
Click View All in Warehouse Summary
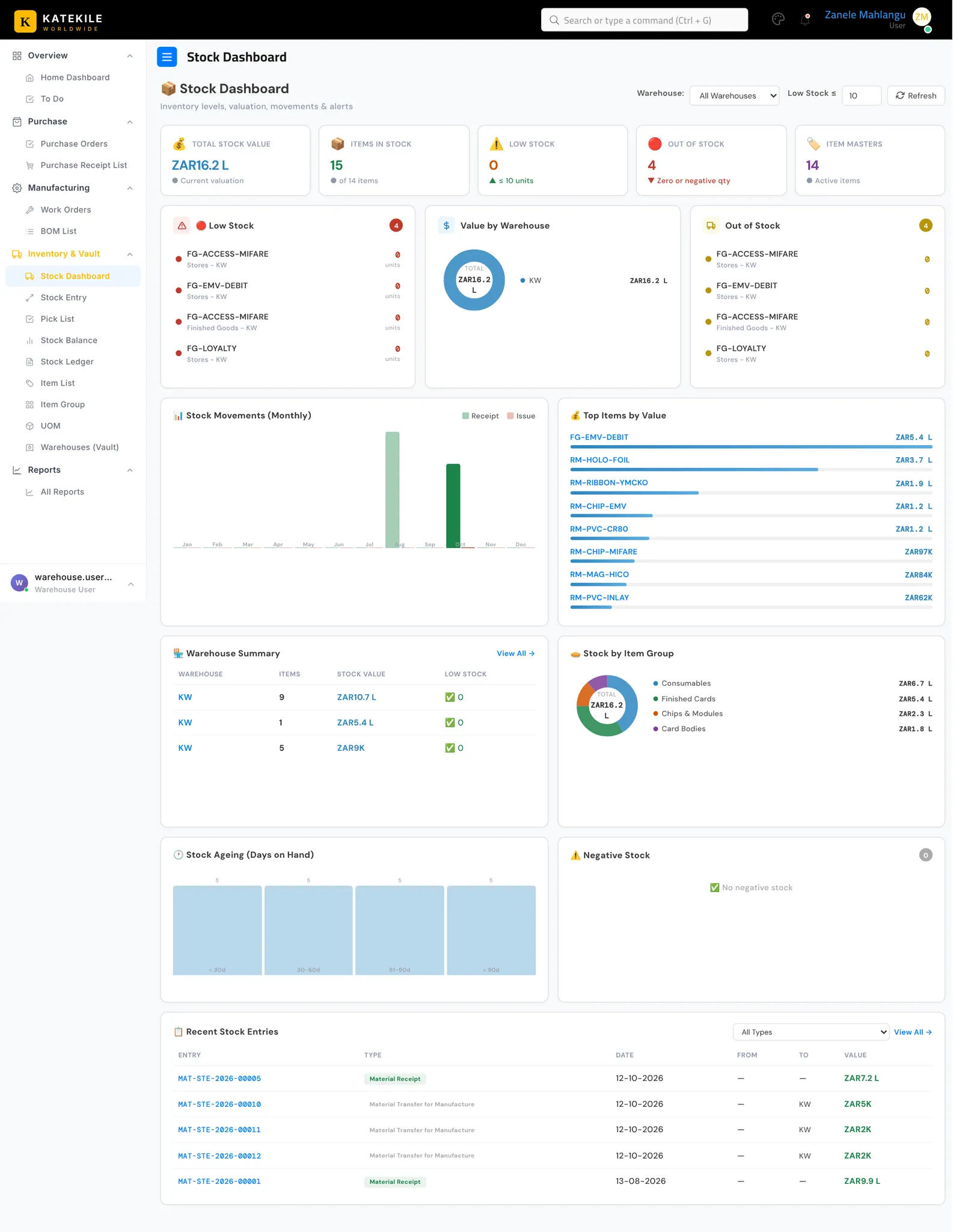tap(515, 654)
